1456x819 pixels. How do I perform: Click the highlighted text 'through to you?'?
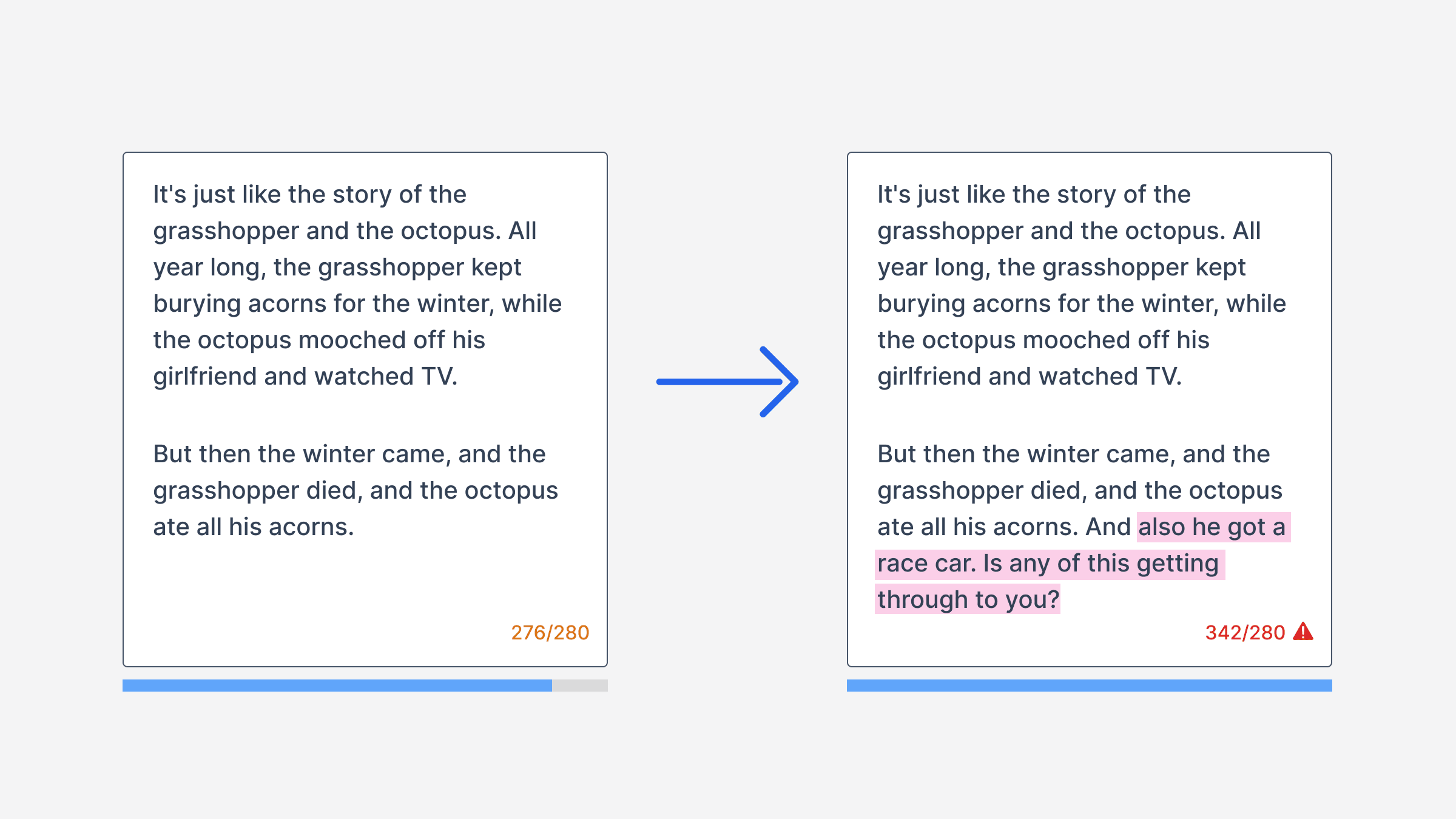click(968, 599)
